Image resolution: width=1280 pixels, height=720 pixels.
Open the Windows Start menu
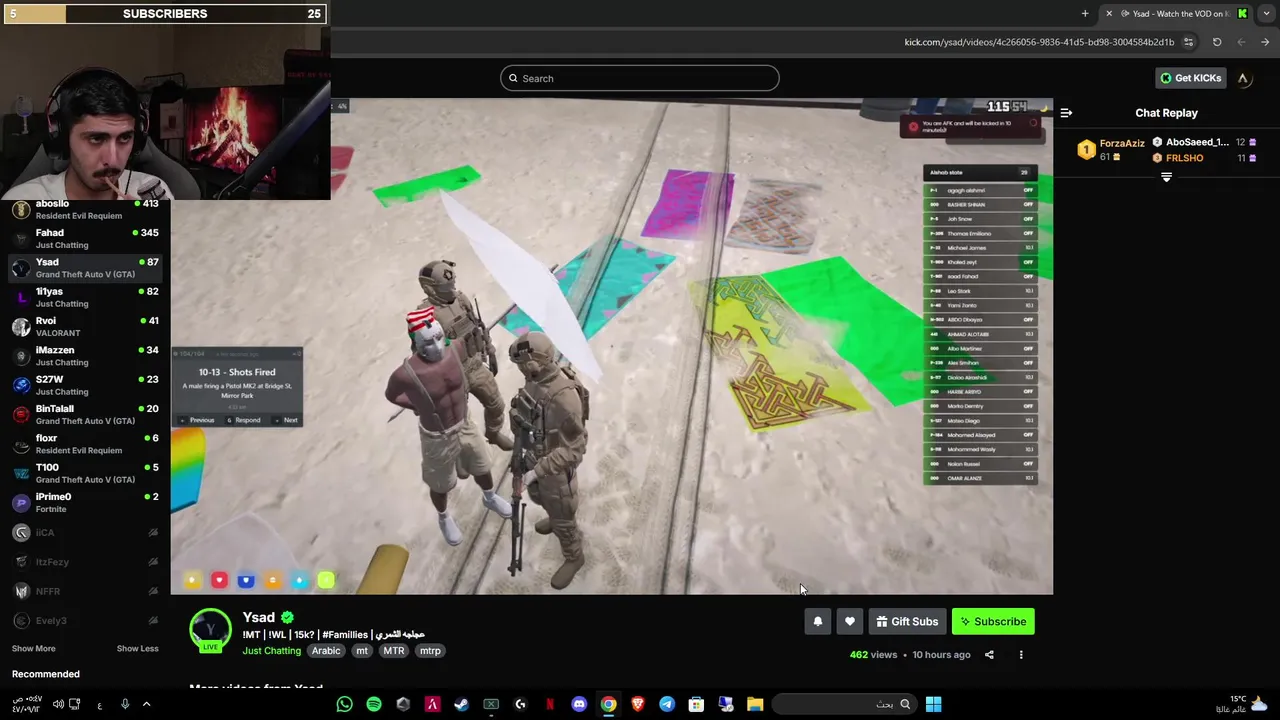click(x=933, y=704)
